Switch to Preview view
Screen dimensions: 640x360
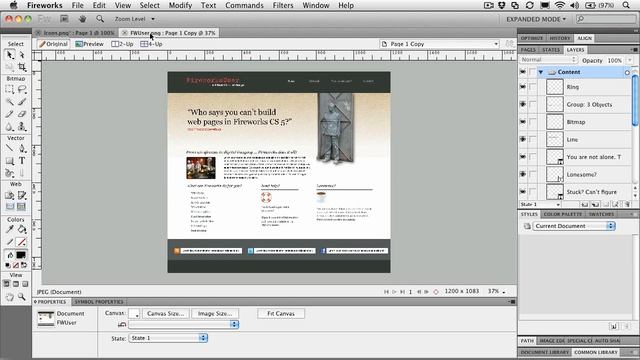(x=89, y=44)
